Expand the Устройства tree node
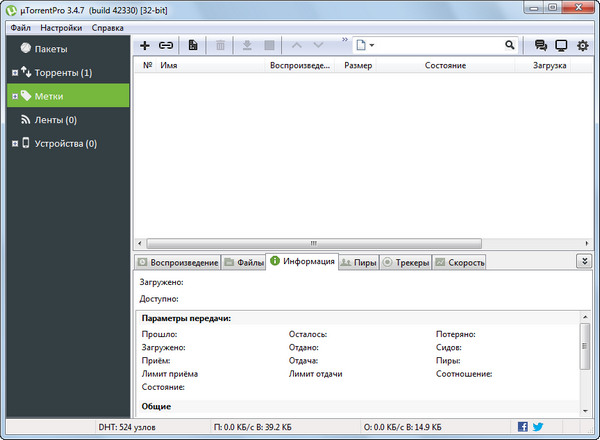The height and width of the screenshot is (440, 600). coord(14,143)
